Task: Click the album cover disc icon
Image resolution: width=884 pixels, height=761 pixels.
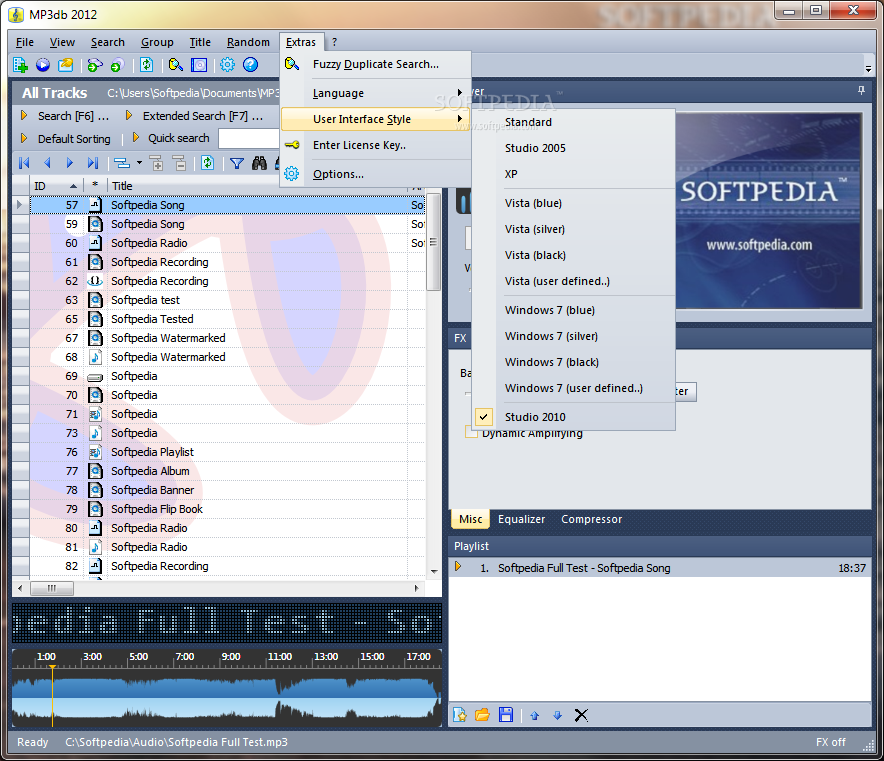Action: click(x=199, y=65)
